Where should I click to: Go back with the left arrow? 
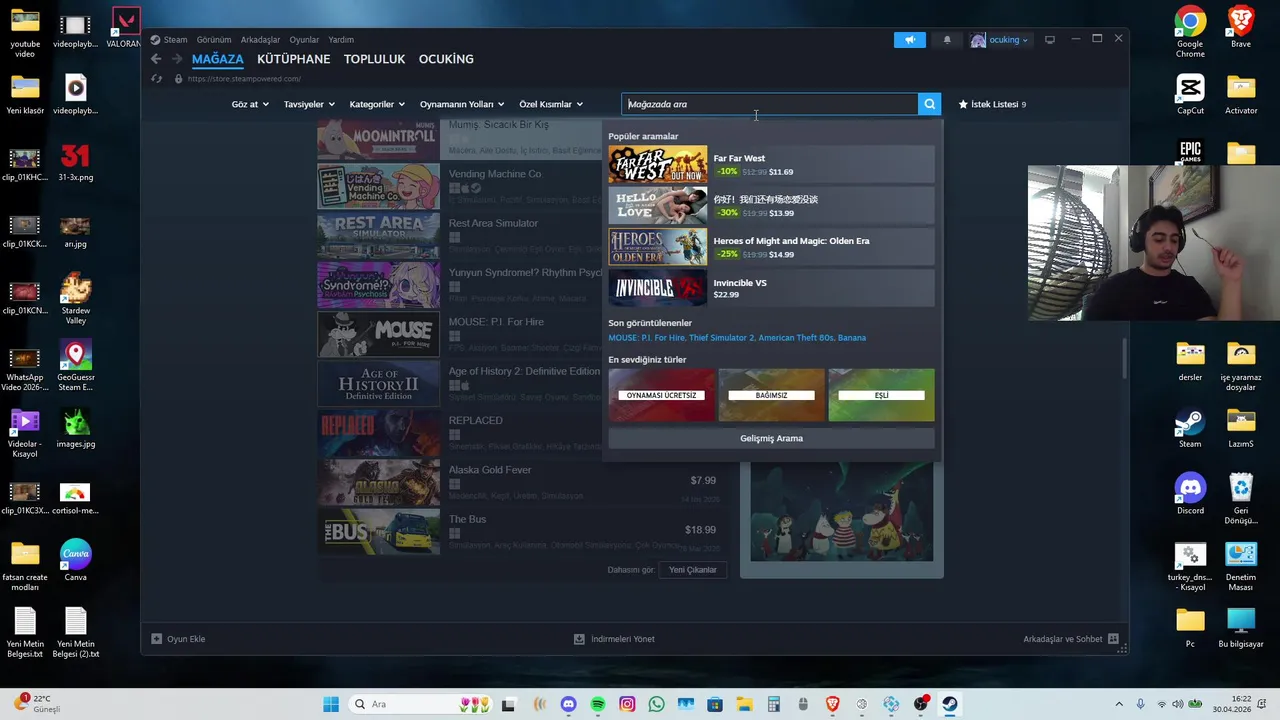click(156, 59)
